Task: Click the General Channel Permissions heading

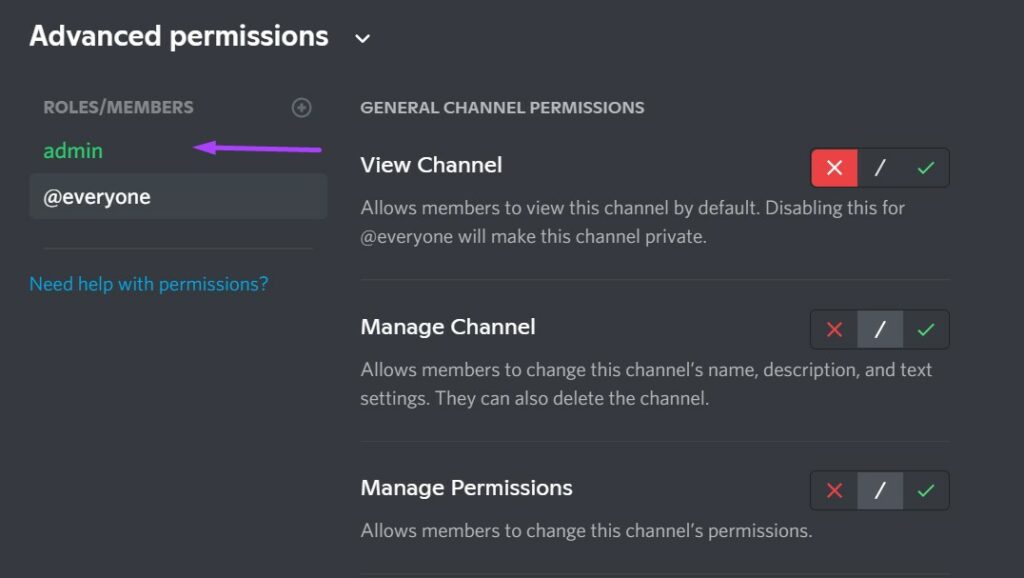Action: pos(502,108)
